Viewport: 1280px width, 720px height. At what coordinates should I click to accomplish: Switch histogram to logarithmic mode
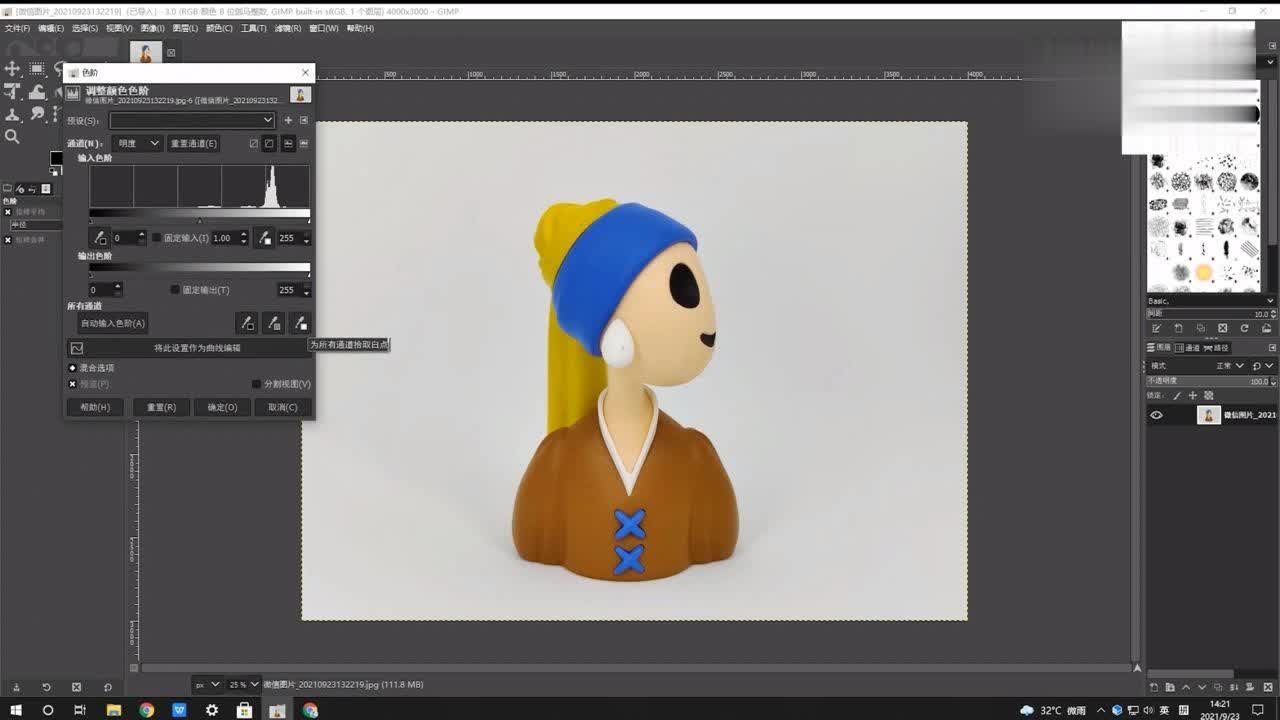[304, 144]
